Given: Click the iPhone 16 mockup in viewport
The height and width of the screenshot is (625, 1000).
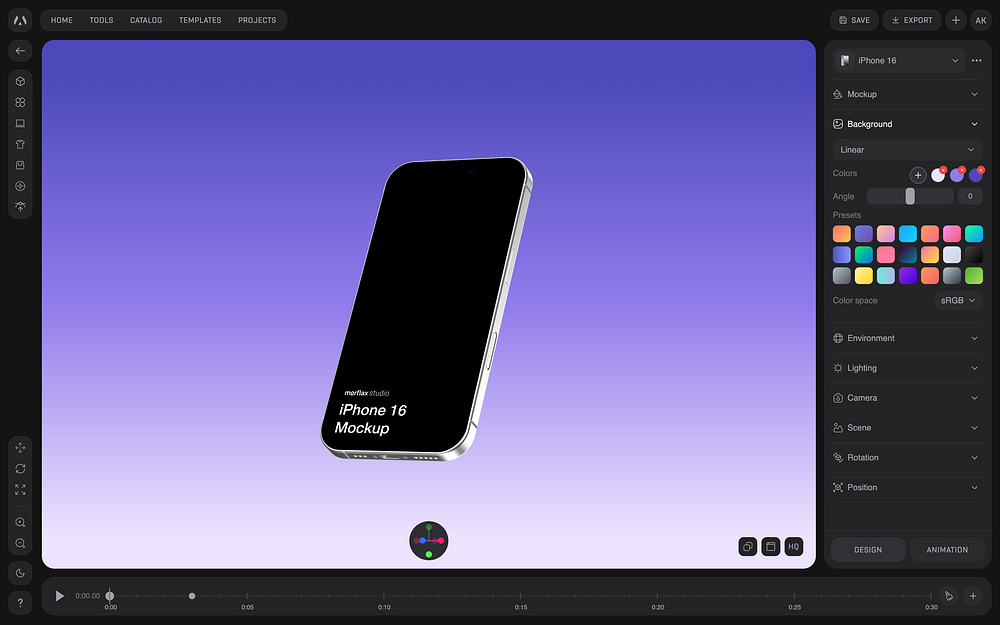Looking at the screenshot, I should coord(426,309).
